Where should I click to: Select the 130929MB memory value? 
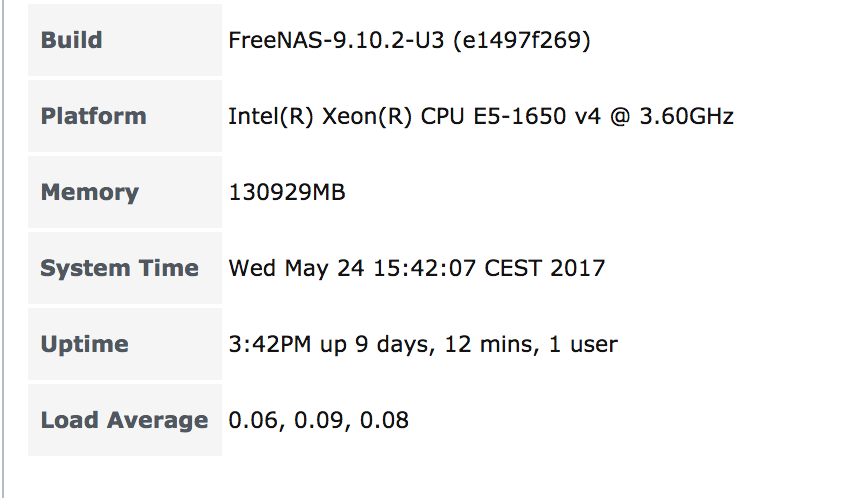point(287,192)
